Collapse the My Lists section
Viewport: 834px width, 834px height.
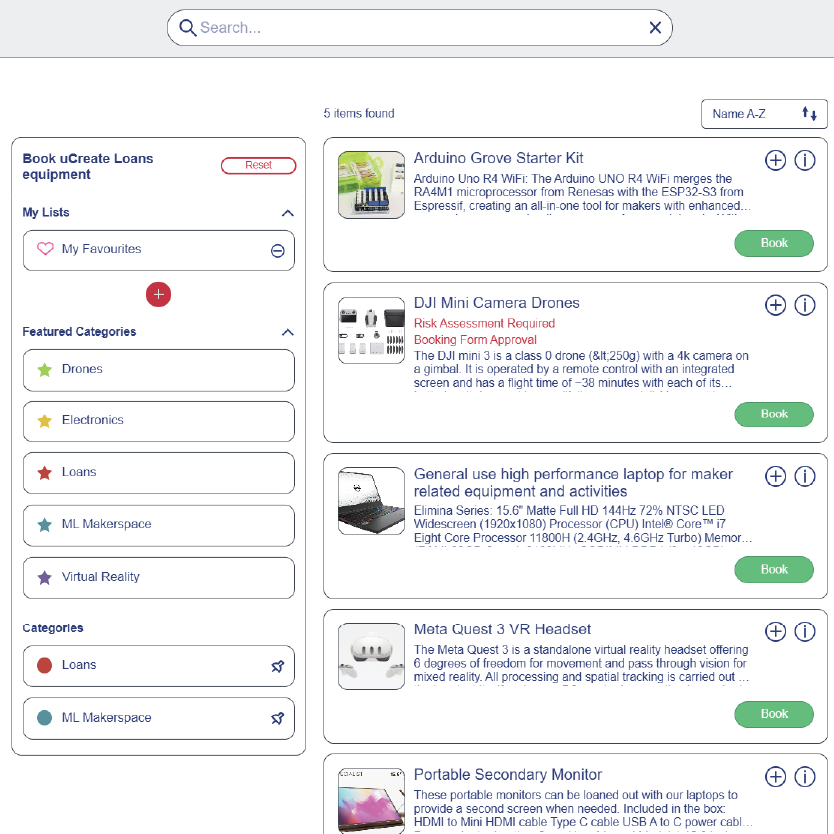coord(287,213)
